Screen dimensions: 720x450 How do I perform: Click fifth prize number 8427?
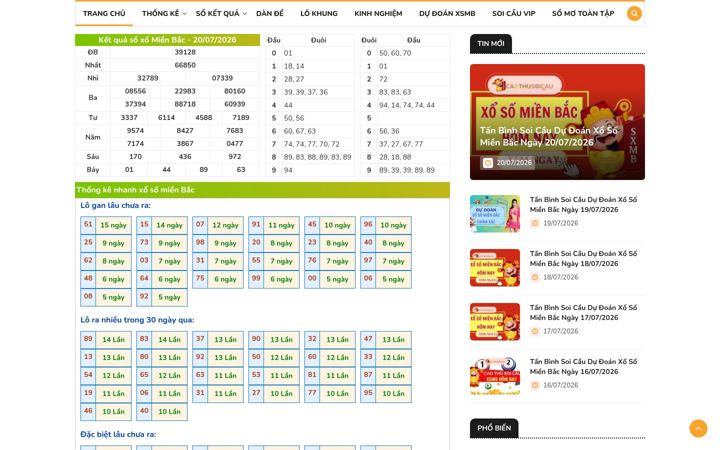coord(185,130)
